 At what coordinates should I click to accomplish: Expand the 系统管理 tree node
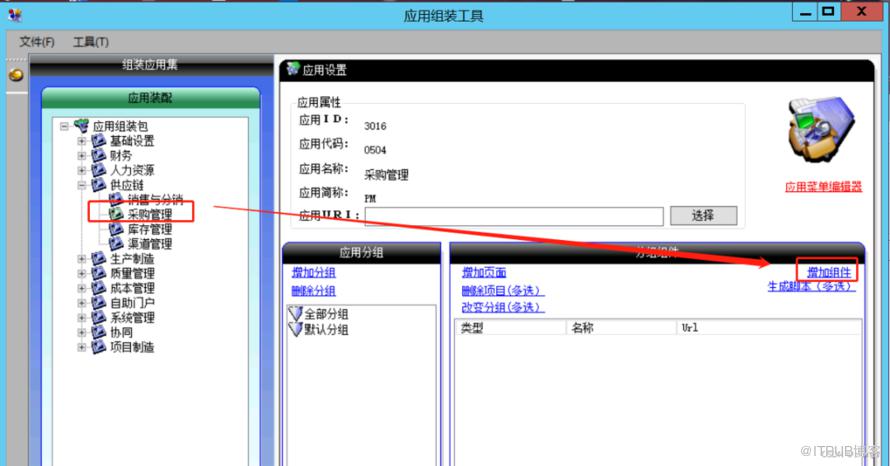(x=82, y=318)
